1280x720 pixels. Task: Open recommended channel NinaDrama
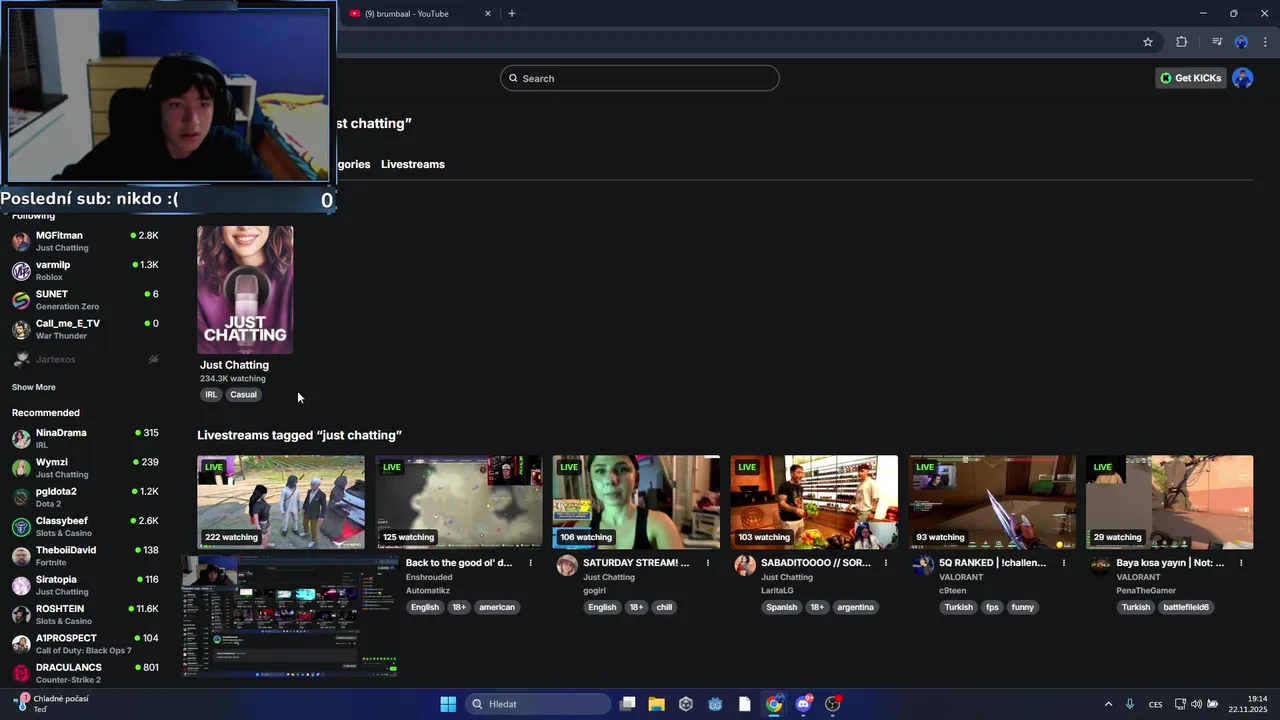(x=85, y=438)
